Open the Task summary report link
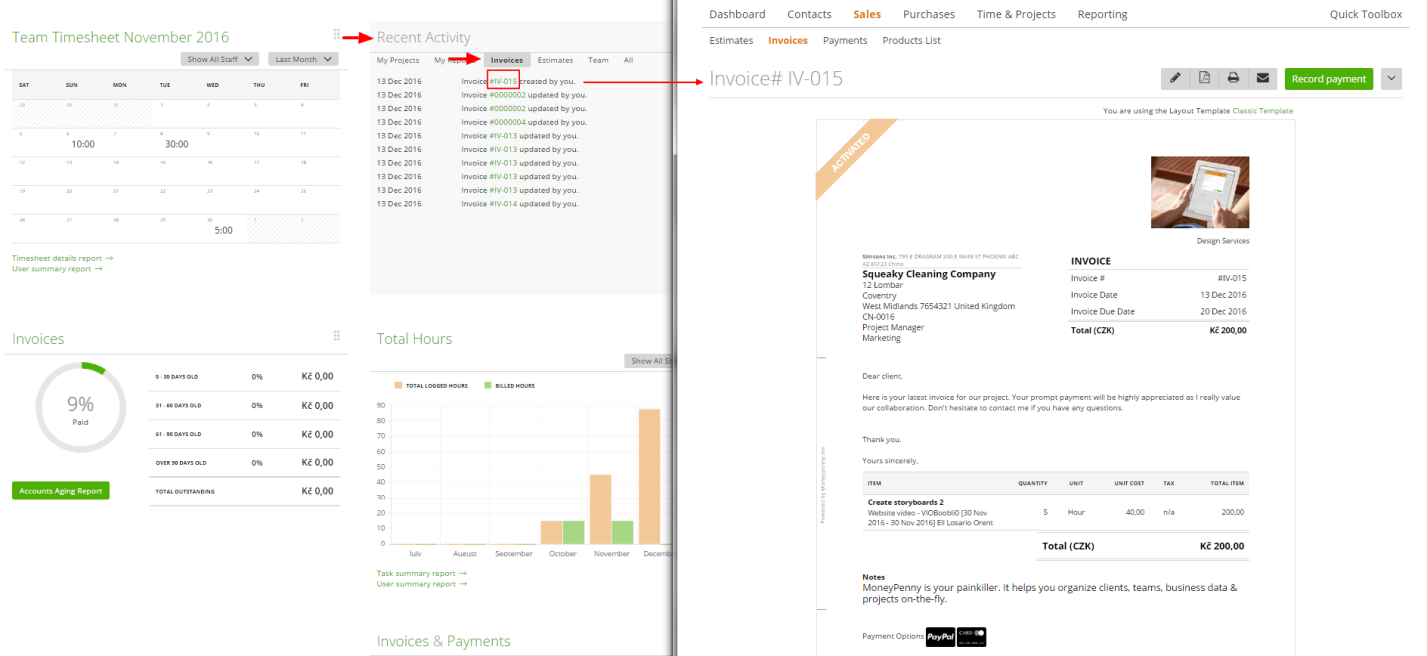 pos(421,573)
